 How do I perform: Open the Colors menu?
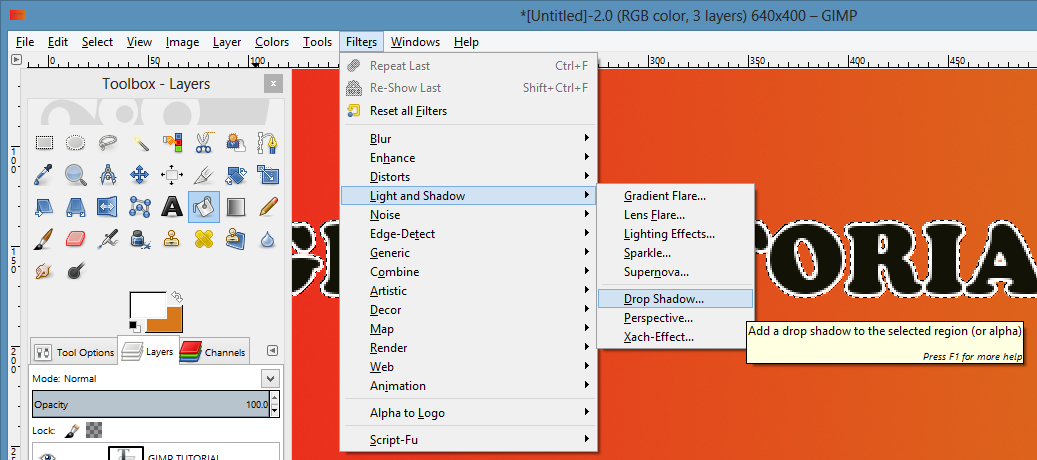coord(272,42)
